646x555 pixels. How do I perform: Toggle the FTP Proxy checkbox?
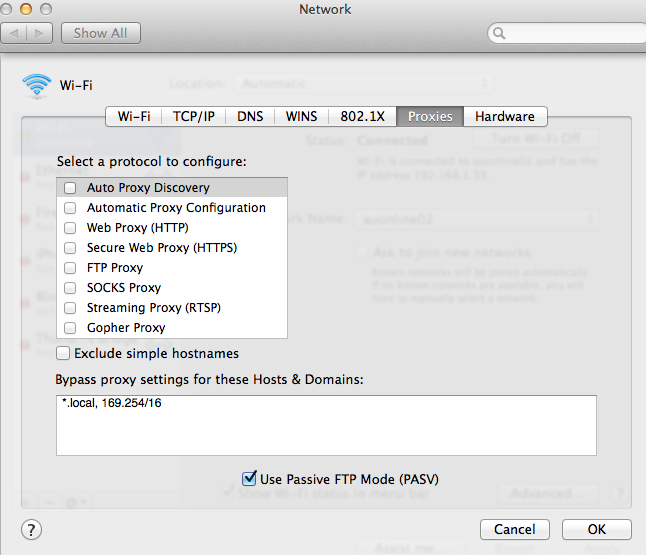coord(70,268)
